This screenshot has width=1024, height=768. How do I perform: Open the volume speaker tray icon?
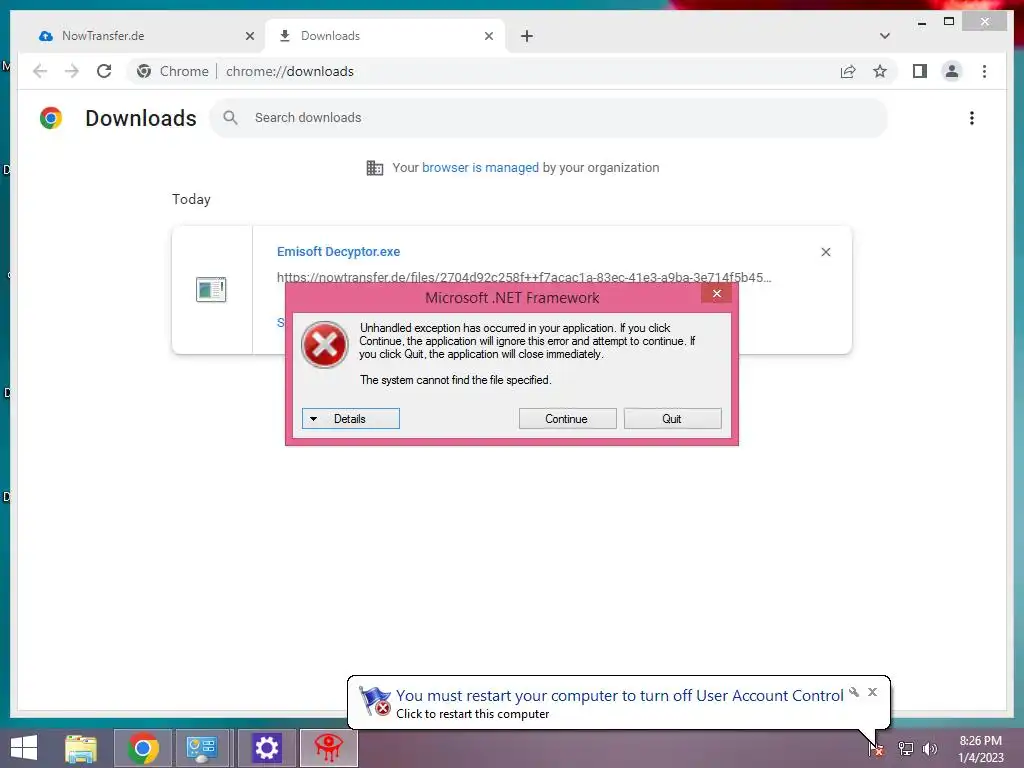(x=930, y=749)
